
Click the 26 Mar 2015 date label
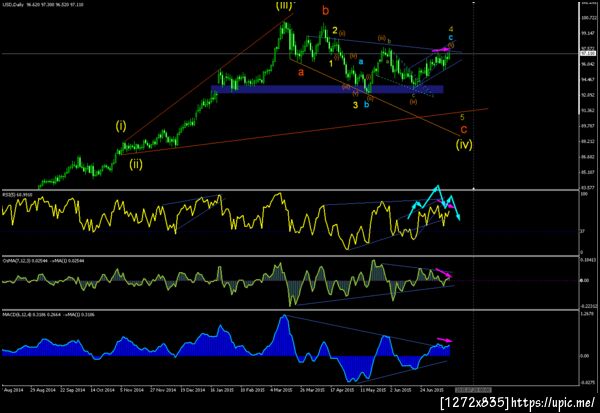pyautogui.click(x=312, y=390)
